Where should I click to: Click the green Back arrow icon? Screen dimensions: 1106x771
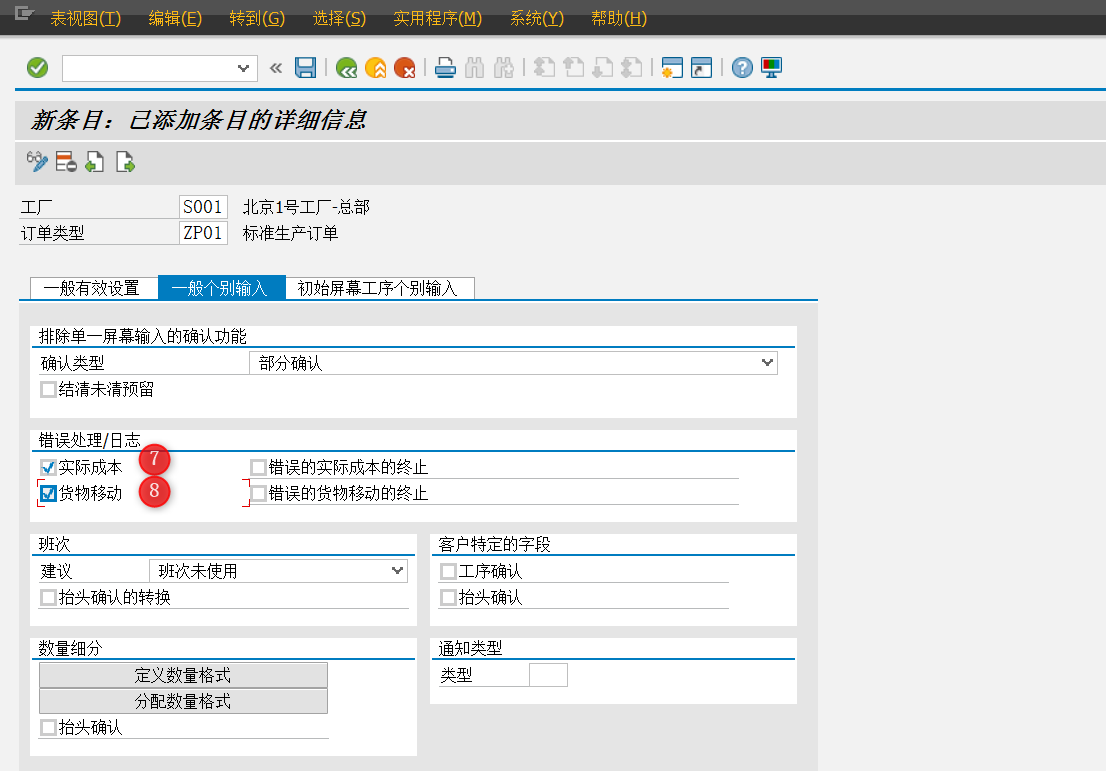coord(346,68)
